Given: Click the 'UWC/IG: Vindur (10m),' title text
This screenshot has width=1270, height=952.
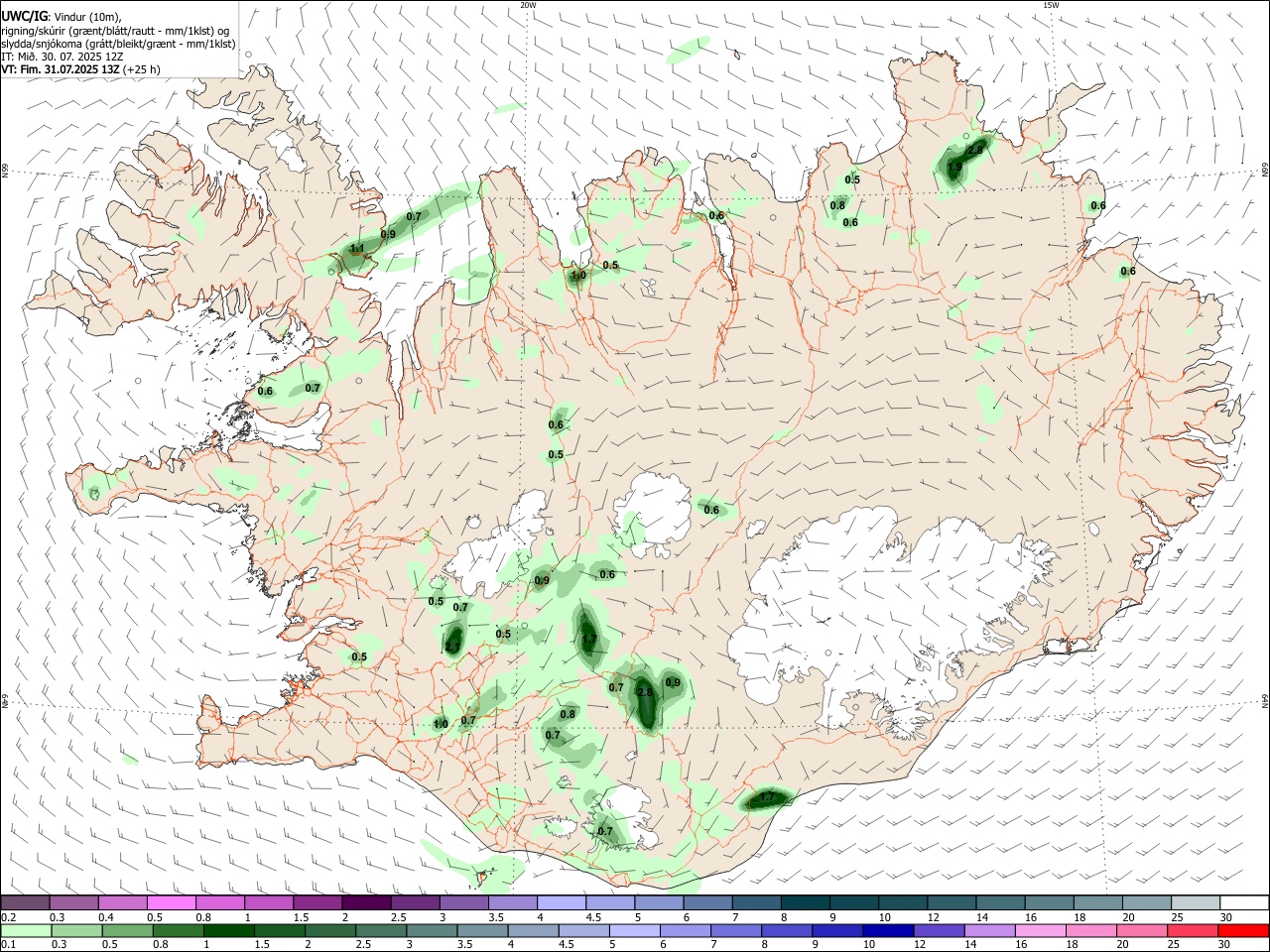Looking at the screenshot, I should (62, 17).
